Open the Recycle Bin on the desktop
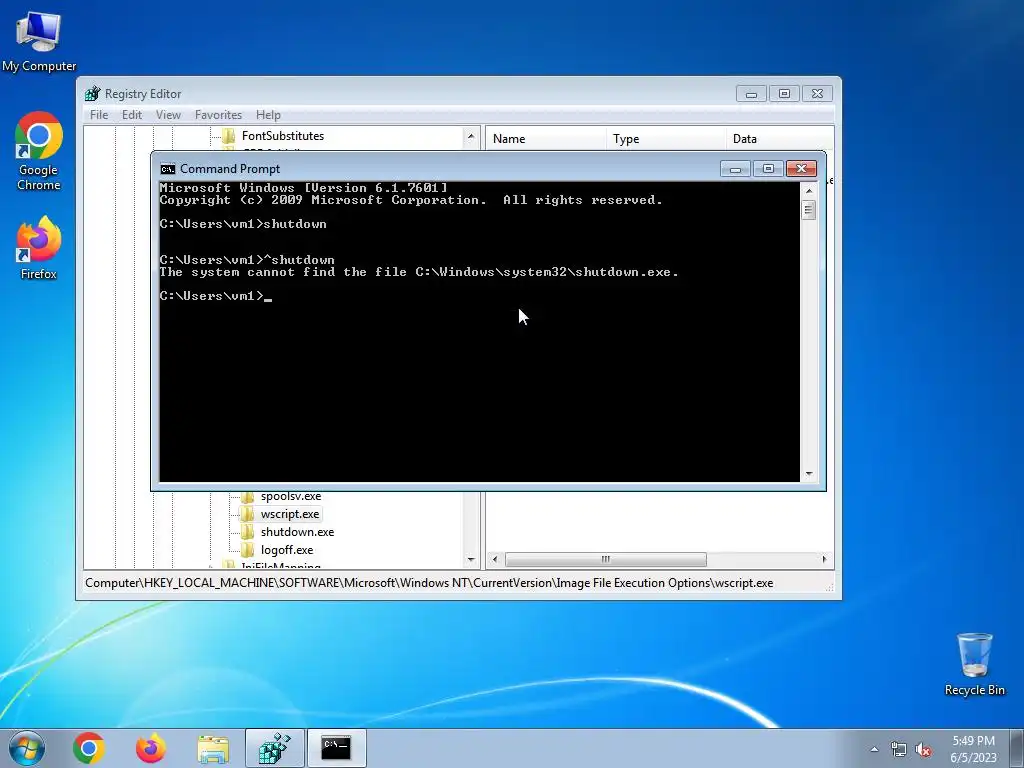 tap(974, 664)
